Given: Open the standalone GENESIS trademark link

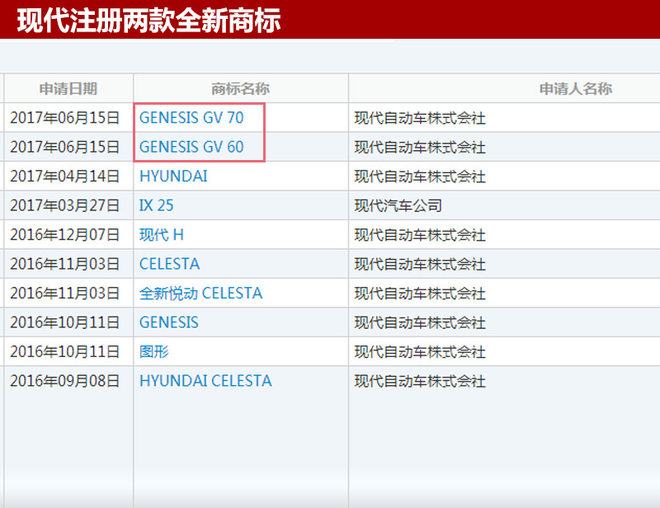Looking at the screenshot, I should click(x=168, y=322).
